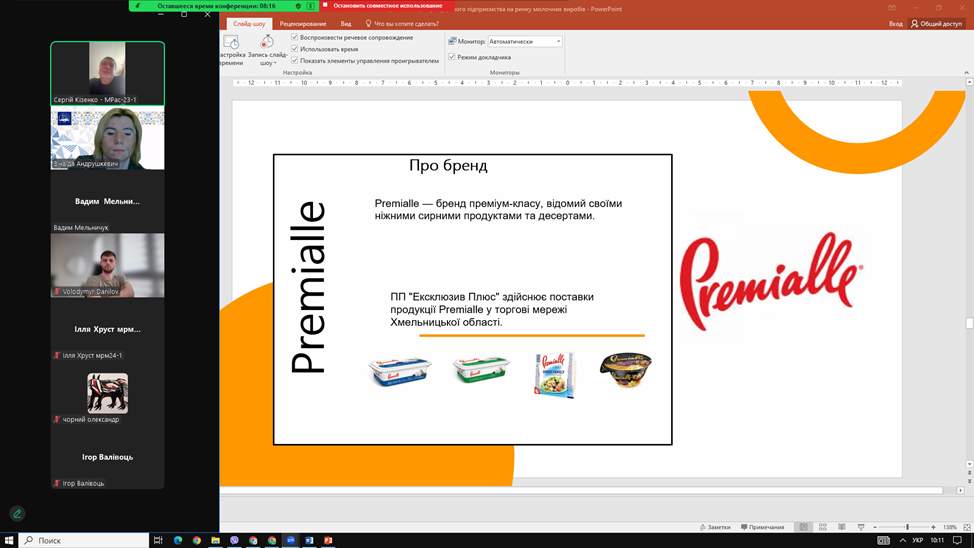Click Ігор Валівоць participant tile
Screen dimensions: 974x548
(107, 457)
